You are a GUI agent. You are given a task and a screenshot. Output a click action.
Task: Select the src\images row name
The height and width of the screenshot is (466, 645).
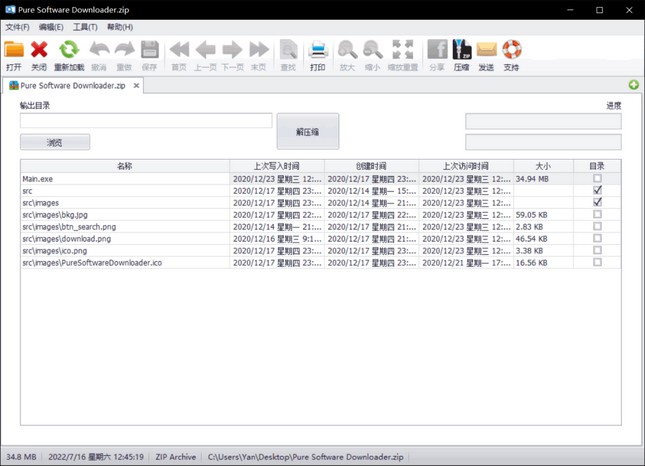(41, 203)
